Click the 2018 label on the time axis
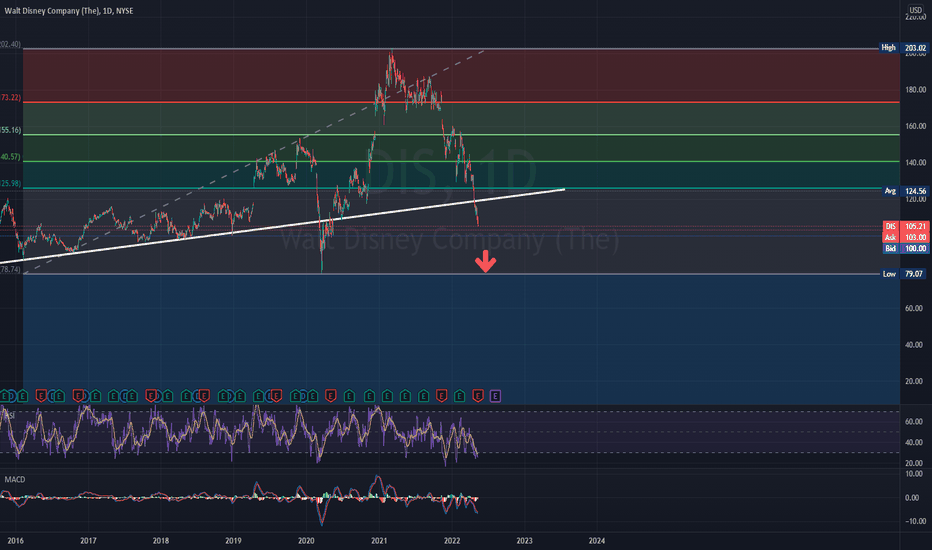The height and width of the screenshot is (550, 932). 160,540
